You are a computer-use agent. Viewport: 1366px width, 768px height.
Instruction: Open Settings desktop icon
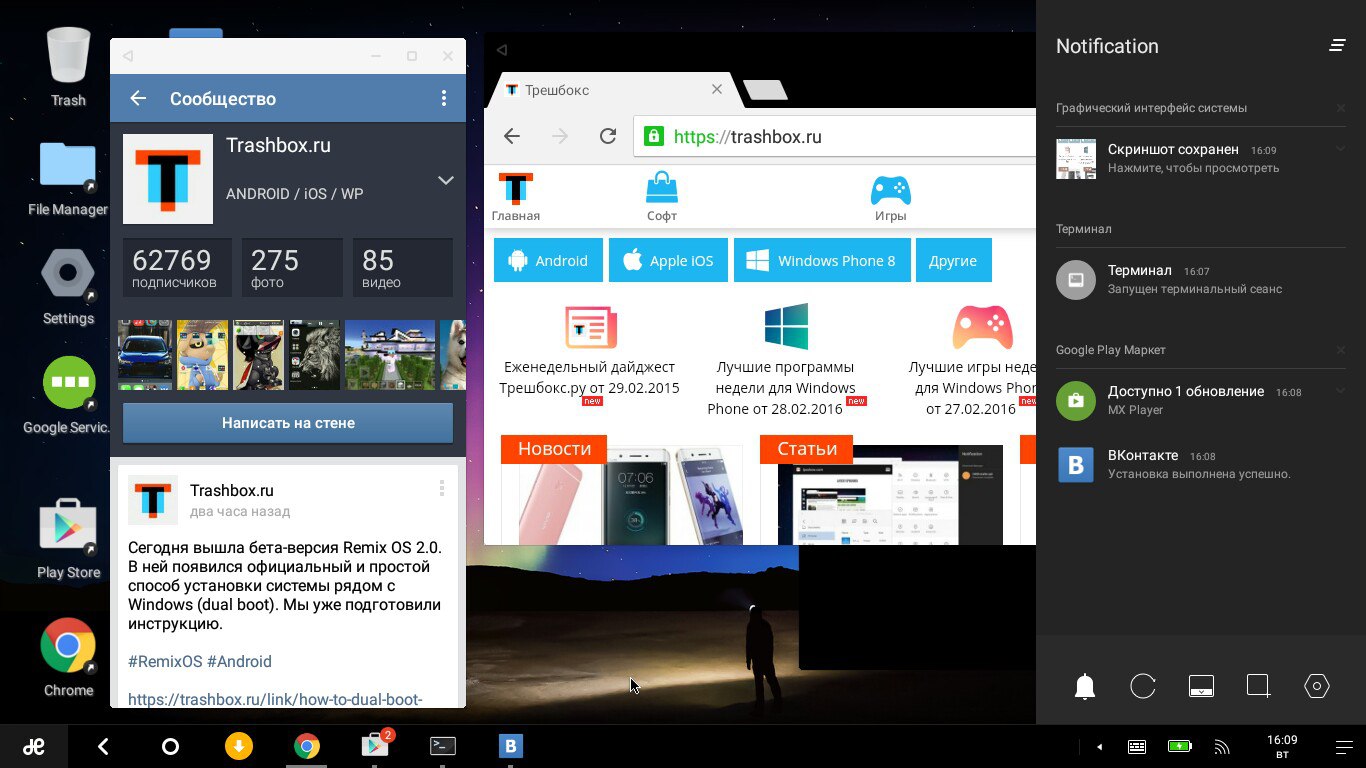(x=68, y=286)
